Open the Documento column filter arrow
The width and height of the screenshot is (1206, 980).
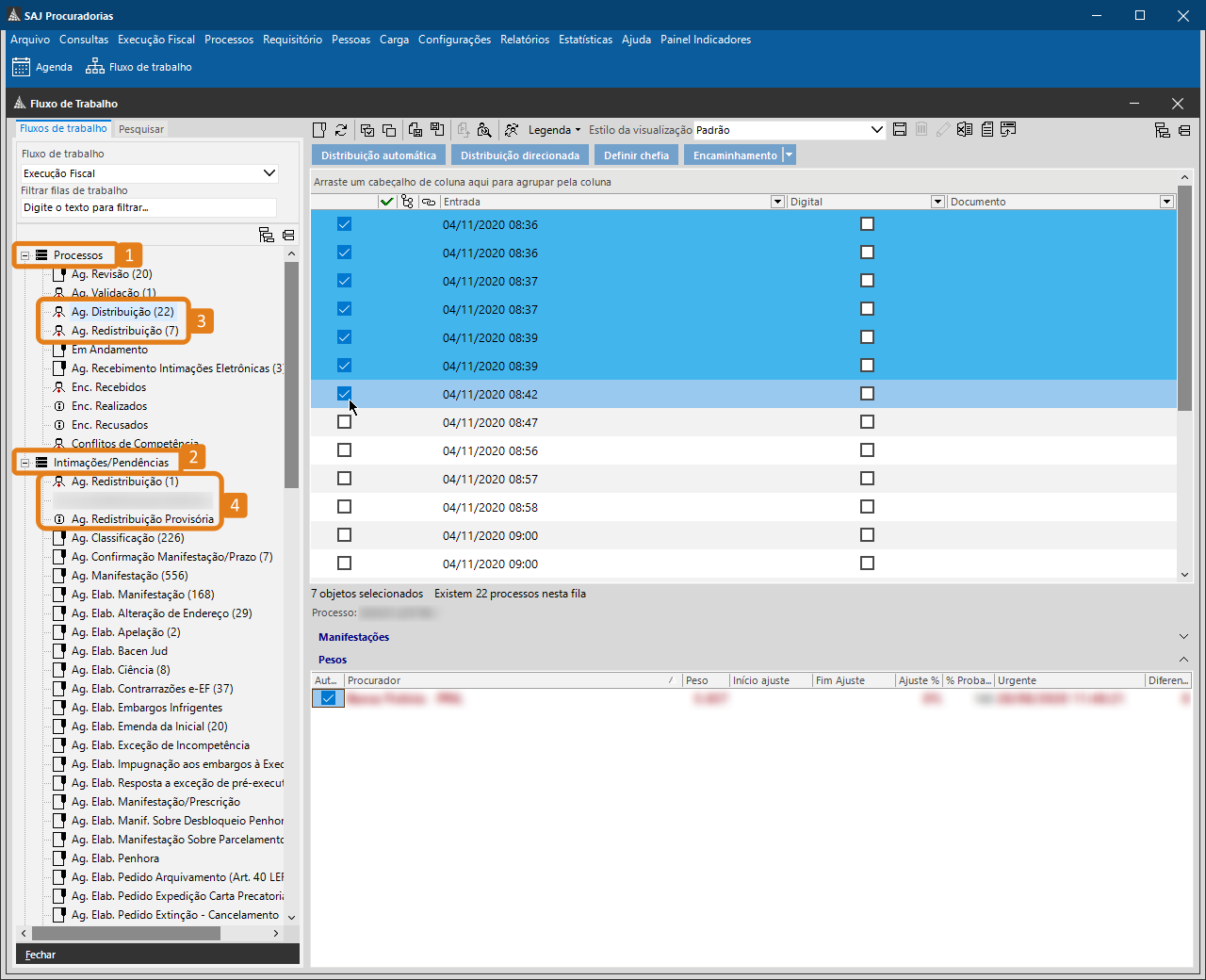[x=1166, y=202]
